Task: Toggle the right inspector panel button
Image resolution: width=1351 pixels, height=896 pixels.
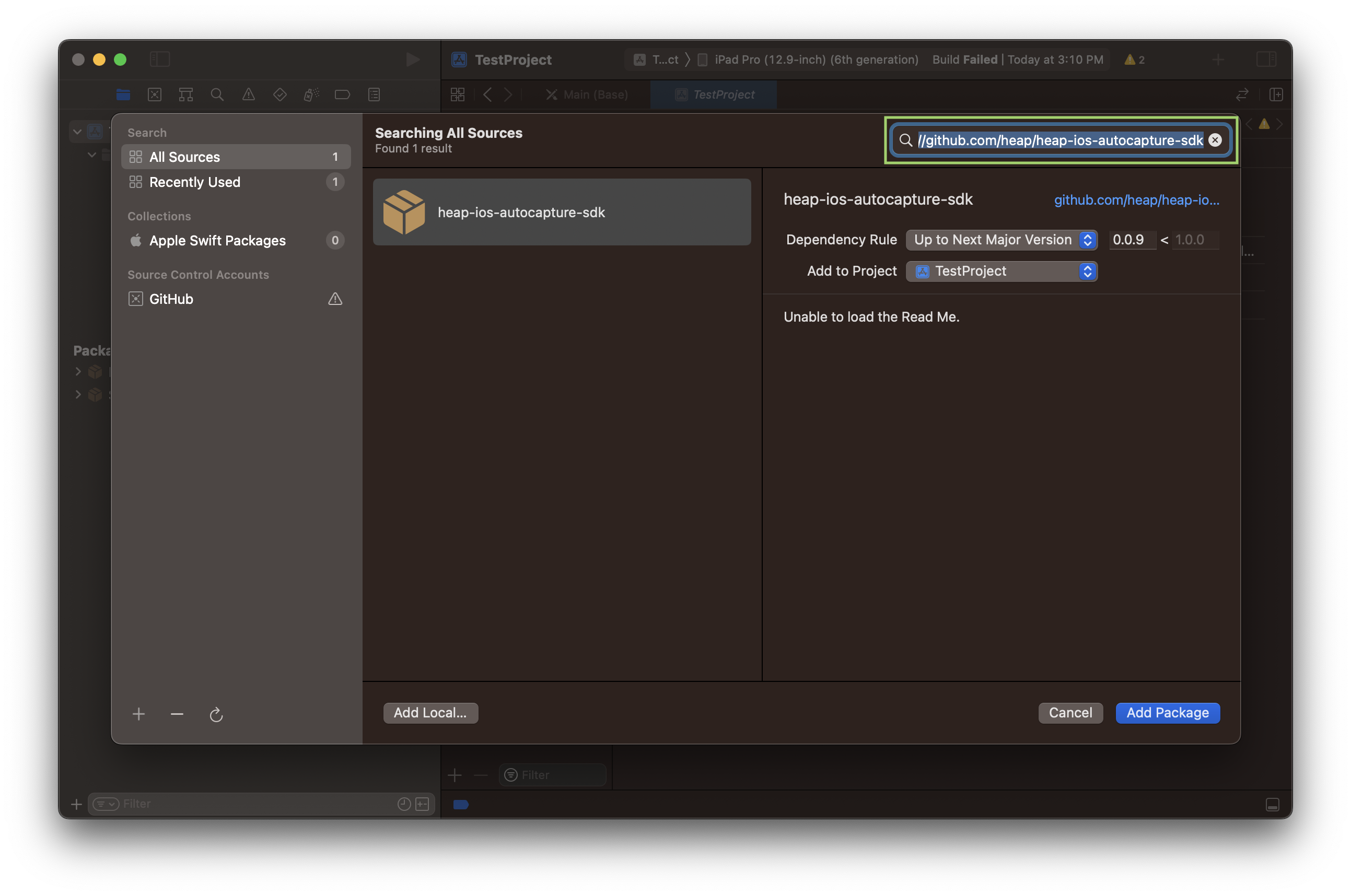Action: coord(1266,60)
